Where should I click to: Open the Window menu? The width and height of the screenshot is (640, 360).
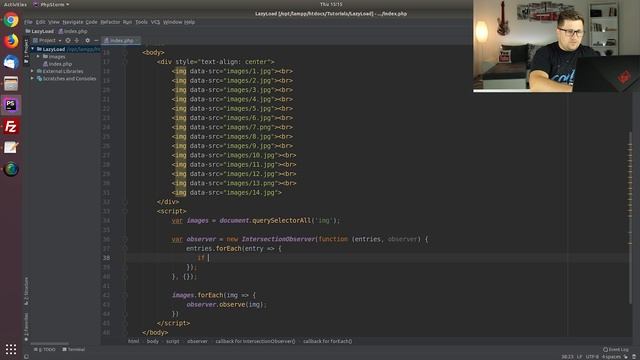click(x=172, y=22)
